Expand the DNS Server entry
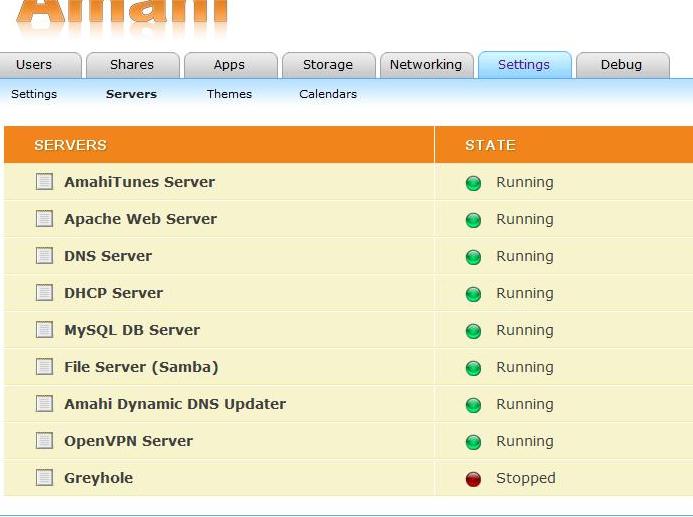Image resolution: width=693 pixels, height=517 pixels. [108, 256]
